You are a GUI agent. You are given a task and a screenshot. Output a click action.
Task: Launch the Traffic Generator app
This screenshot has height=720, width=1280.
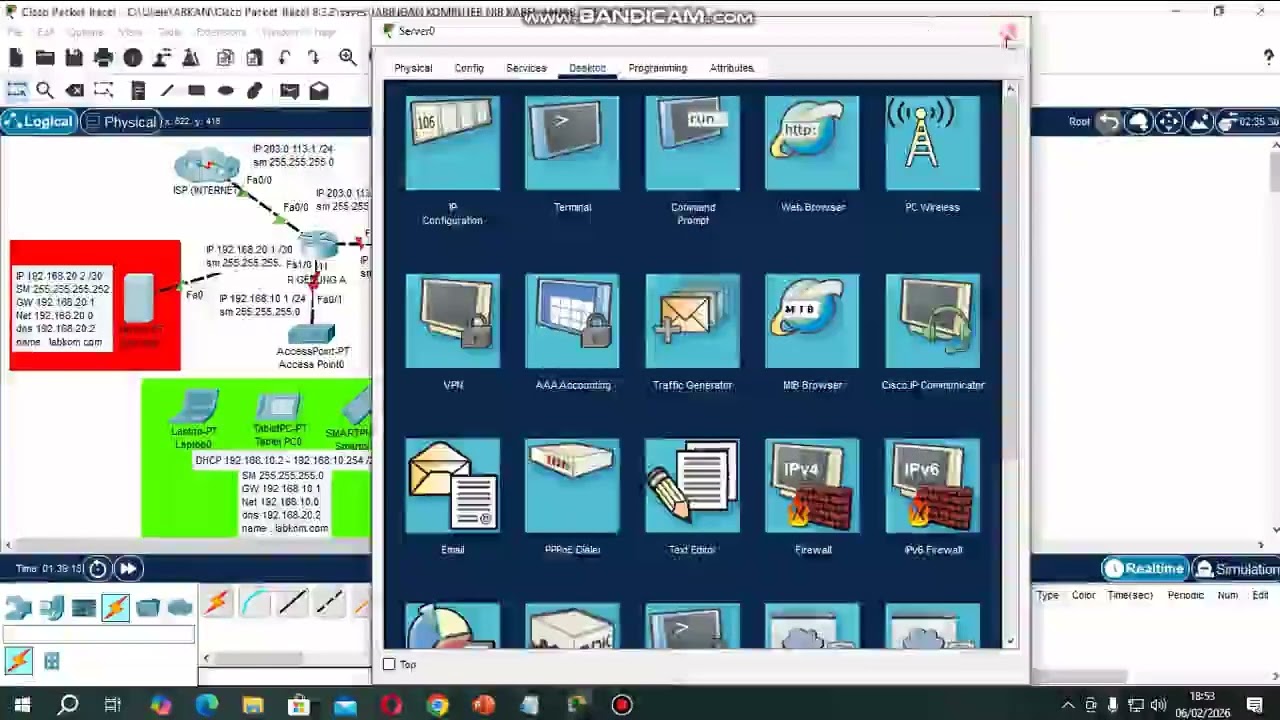(692, 320)
